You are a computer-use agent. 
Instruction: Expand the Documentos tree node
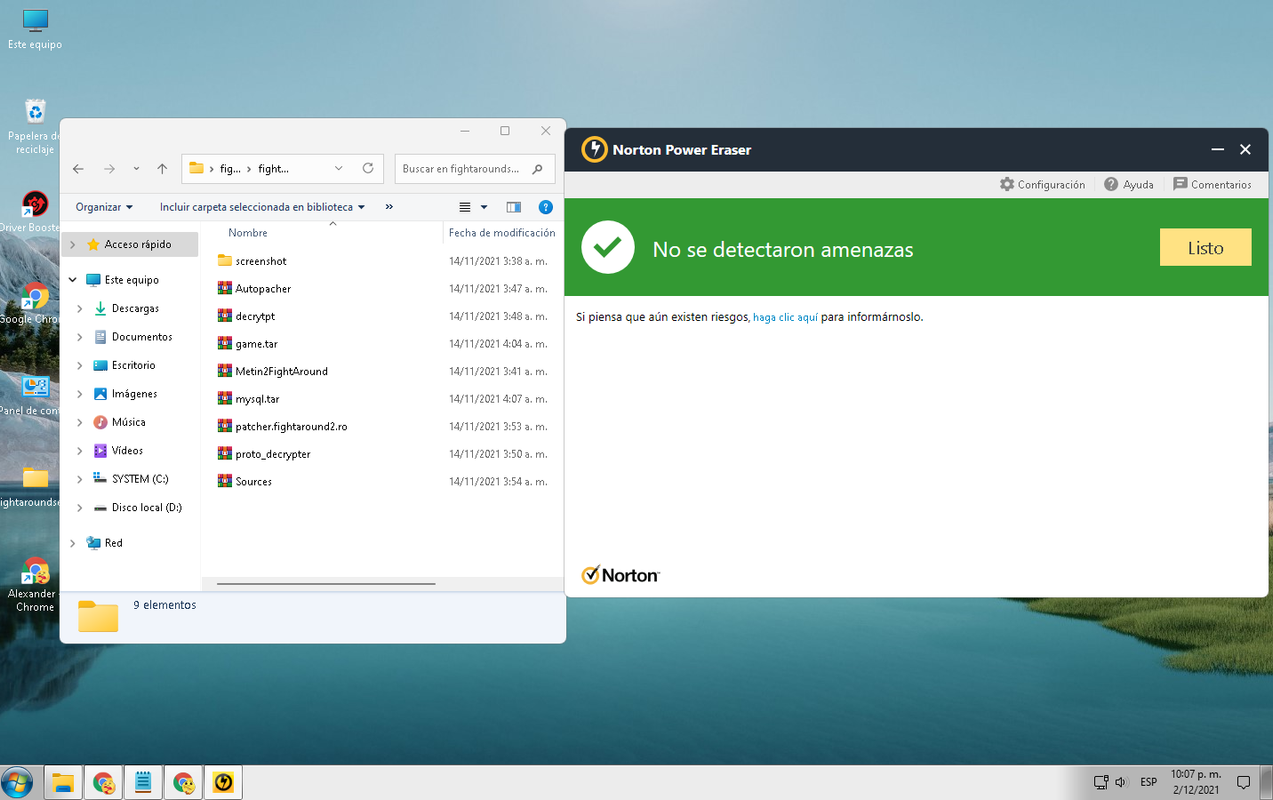(80, 337)
